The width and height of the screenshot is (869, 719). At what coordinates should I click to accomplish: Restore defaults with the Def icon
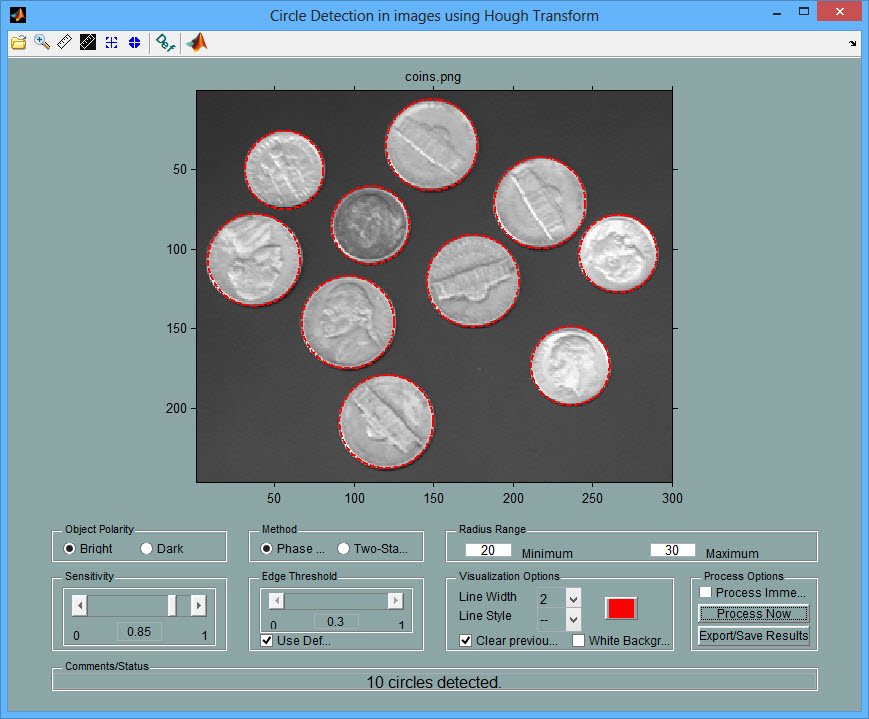point(165,43)
